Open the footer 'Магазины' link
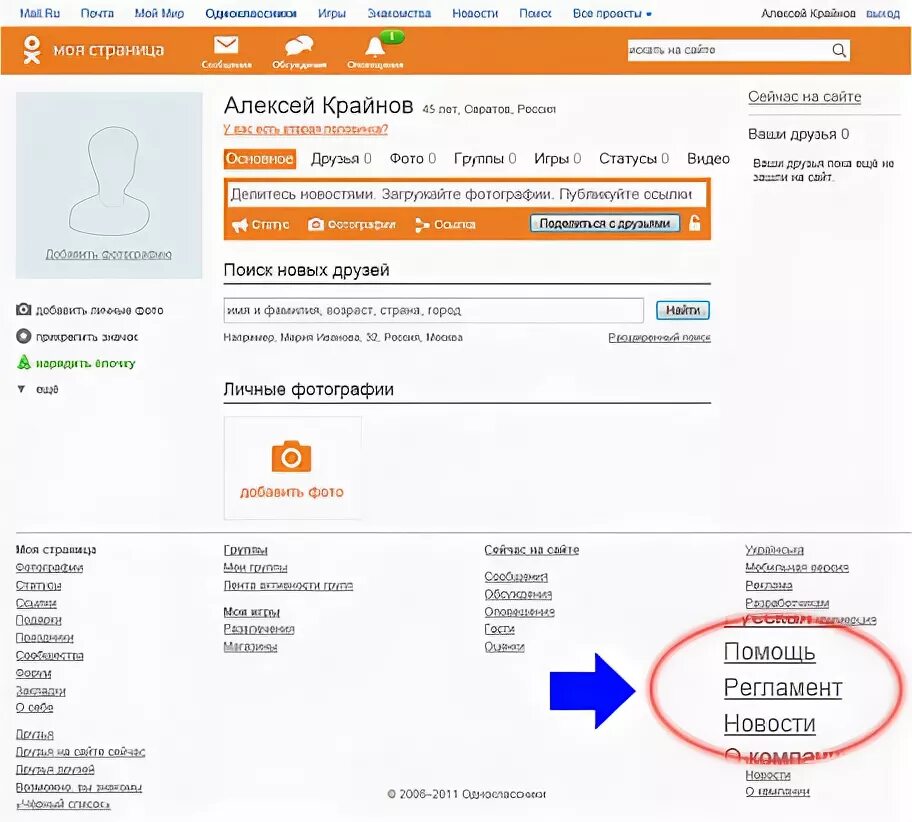912x822 pixels. click(x=250, y=646)
